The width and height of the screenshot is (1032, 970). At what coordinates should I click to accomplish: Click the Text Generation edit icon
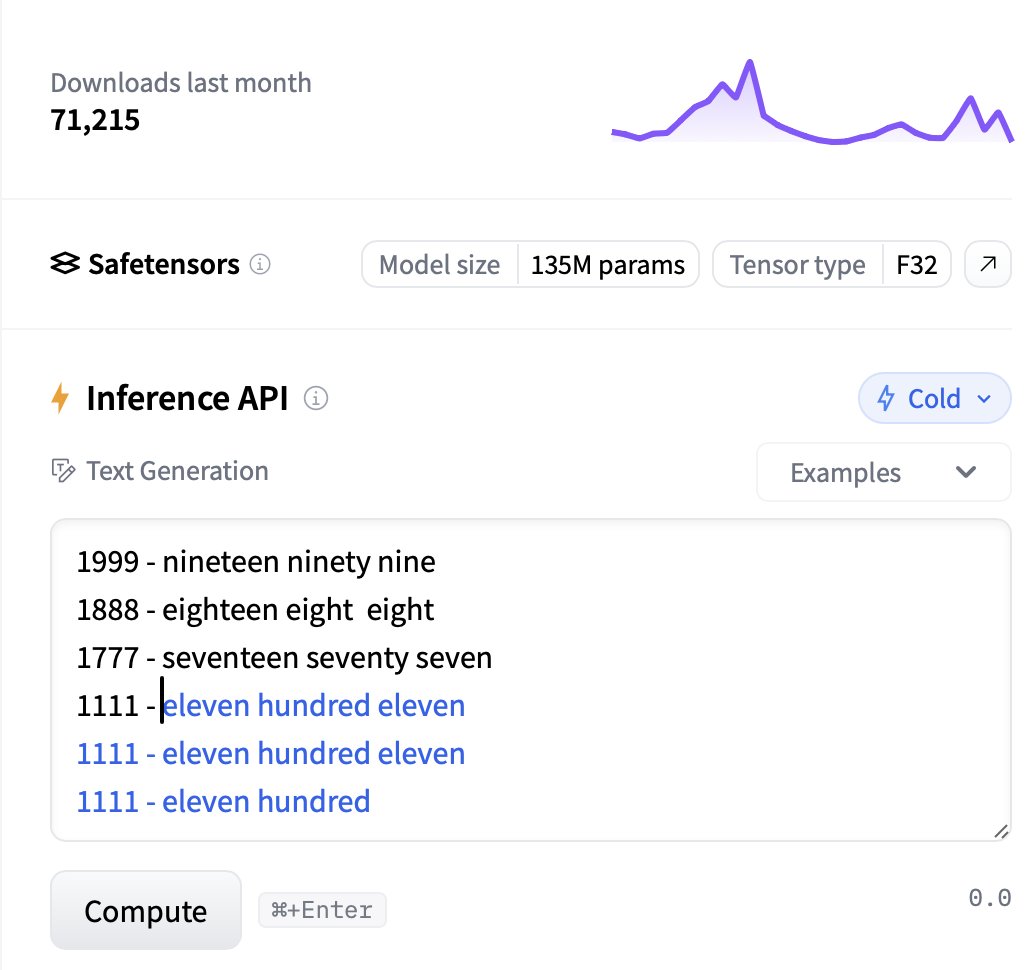(63, 471)
